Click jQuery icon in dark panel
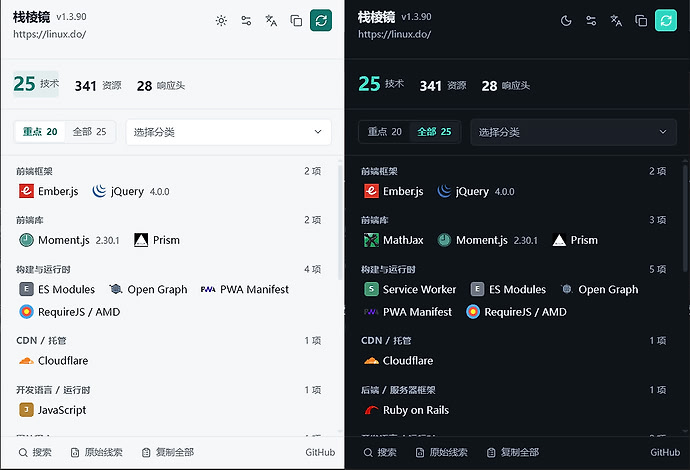The height and width of the screenshot is (470, 690). click(444, 191)
